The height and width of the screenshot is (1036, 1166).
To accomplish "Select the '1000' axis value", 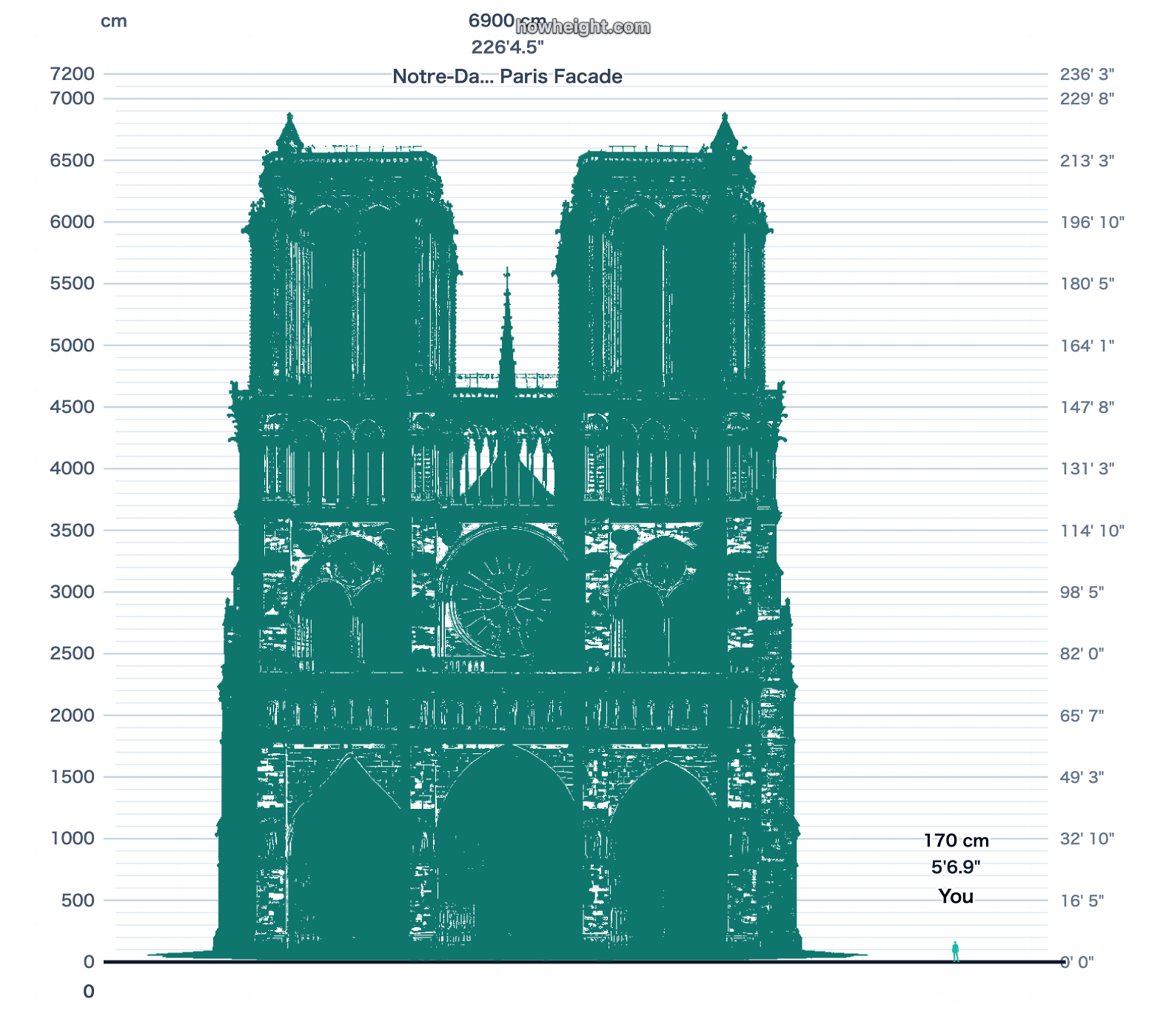I will click(73, 838).
